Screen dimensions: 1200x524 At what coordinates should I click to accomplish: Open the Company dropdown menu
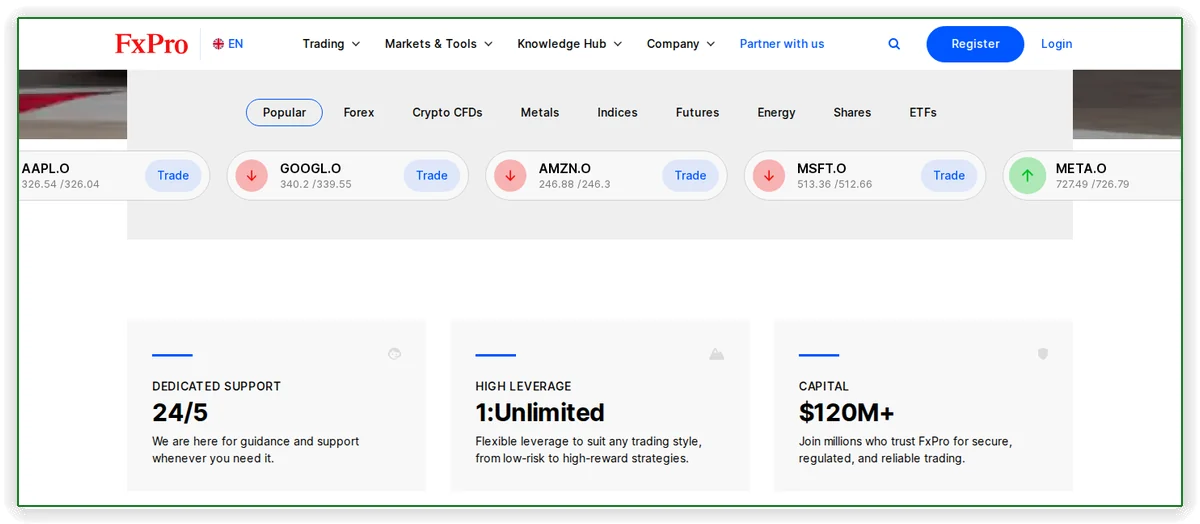click(x=681, y=44)
